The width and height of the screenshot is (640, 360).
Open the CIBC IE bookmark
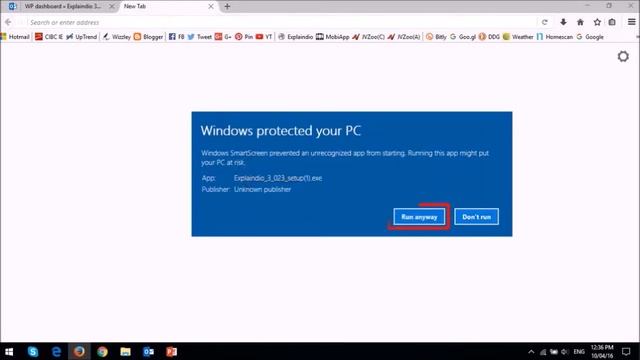(49, 37)
